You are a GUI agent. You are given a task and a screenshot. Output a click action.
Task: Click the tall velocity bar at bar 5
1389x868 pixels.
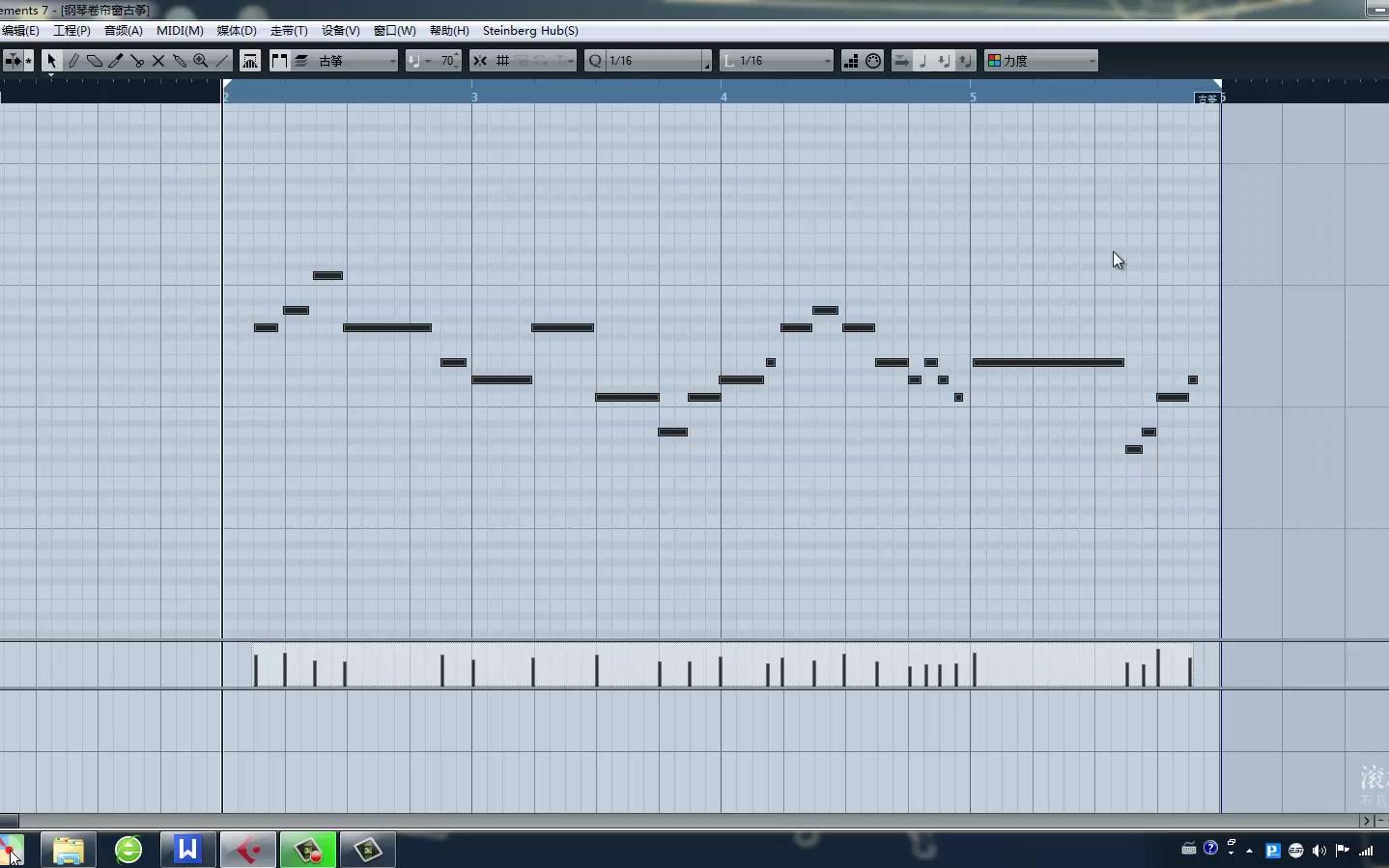pyautogui.click(x=976, y=669)
